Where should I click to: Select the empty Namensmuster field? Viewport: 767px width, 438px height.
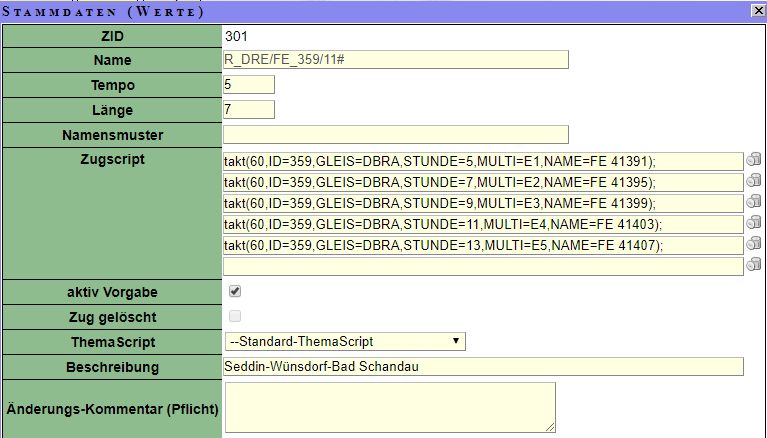pos(395,134)
